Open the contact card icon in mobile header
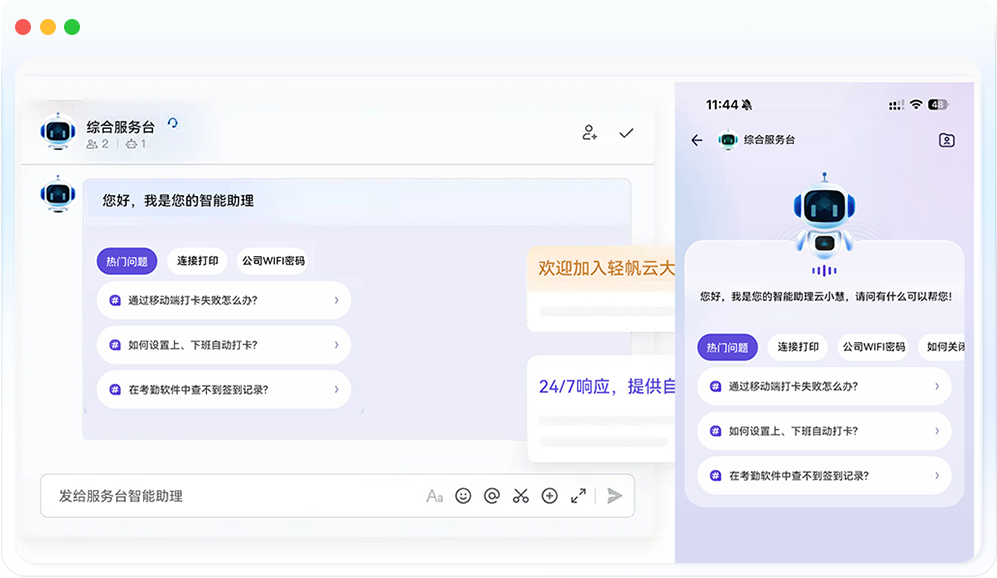Image resolution: width=997 pixels, height=578 pixels. point(946,141)
